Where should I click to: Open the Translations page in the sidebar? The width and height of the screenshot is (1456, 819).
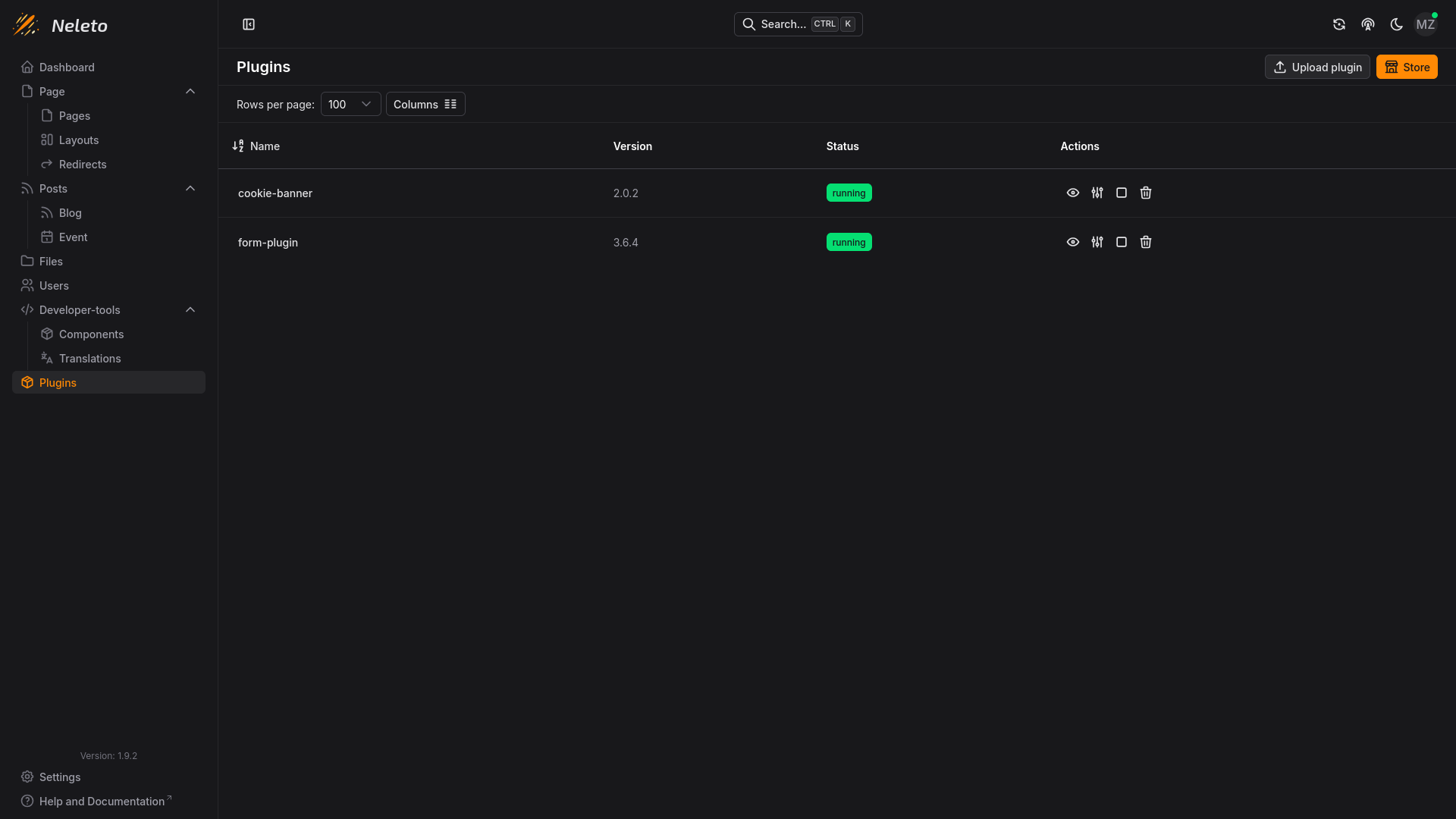(89, 358)
